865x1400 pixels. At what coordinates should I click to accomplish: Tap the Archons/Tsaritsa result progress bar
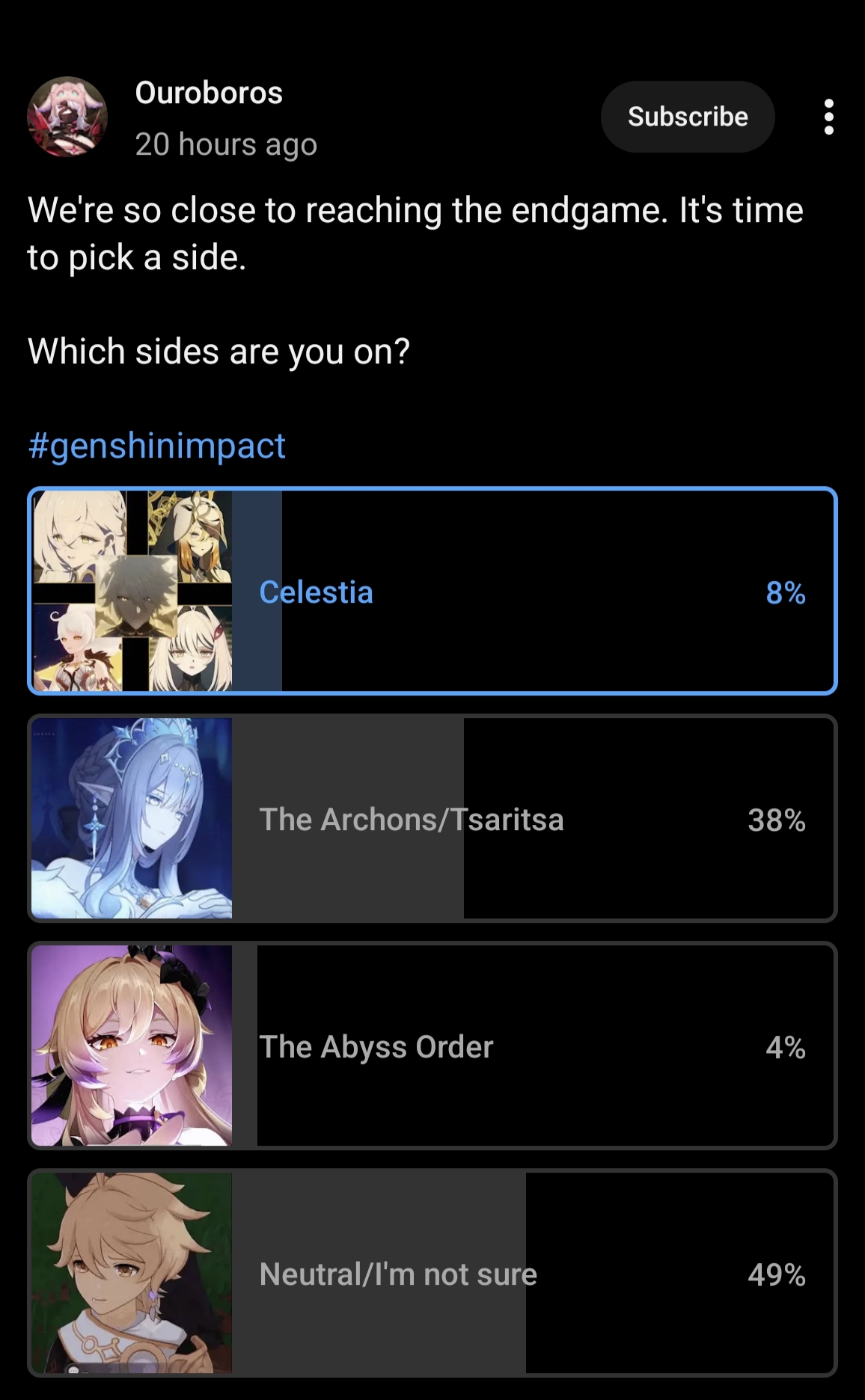pyautogui.click(x=348, y=818)
